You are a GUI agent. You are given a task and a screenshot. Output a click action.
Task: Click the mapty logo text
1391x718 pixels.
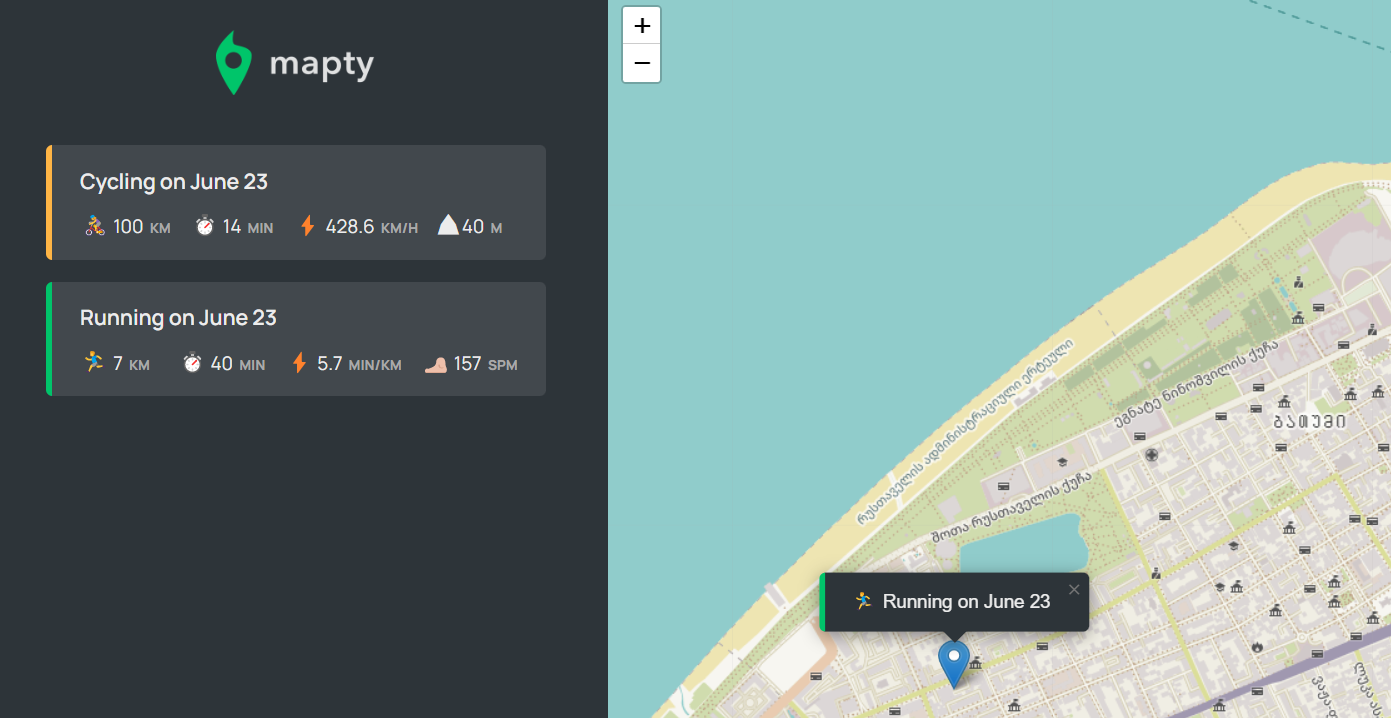tap(322, 65)
